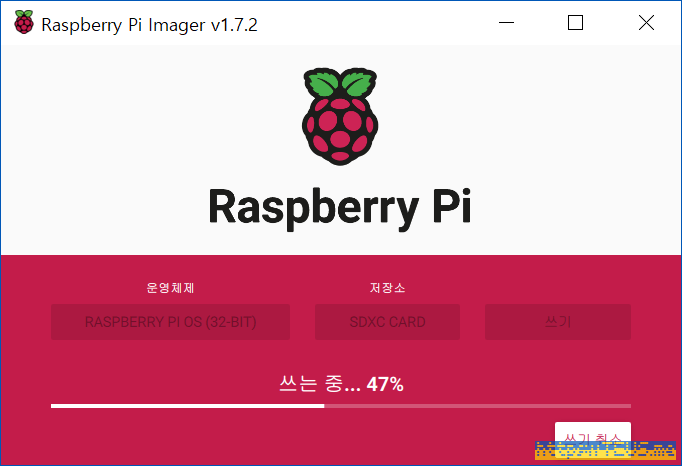Click the Raspberry Pi Imager title bar icon
Image resolution: width=682 pixels, height=466 pixels.
[x=23, y=22]
